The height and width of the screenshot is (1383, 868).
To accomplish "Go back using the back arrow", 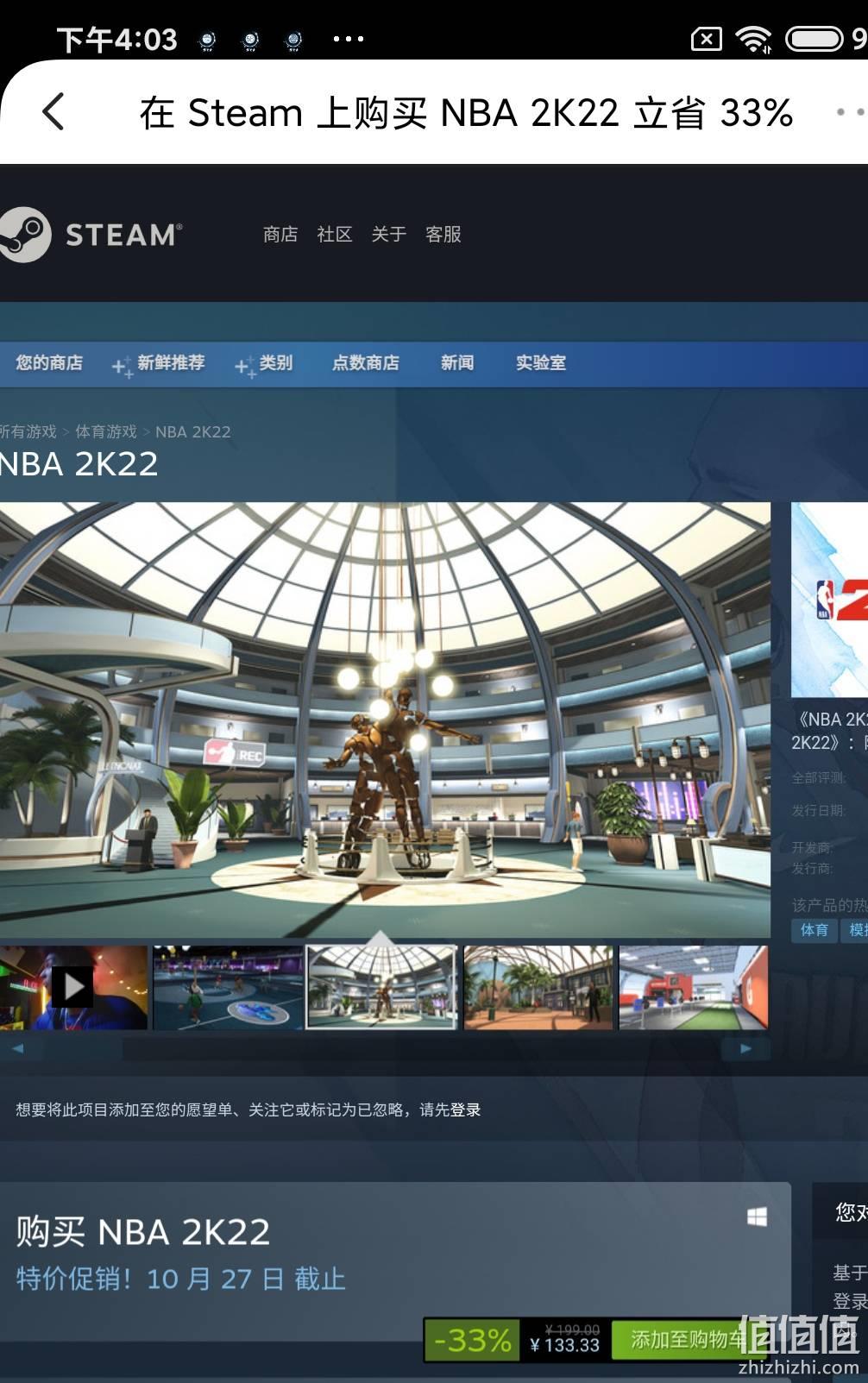I will [x=53, y=111].
